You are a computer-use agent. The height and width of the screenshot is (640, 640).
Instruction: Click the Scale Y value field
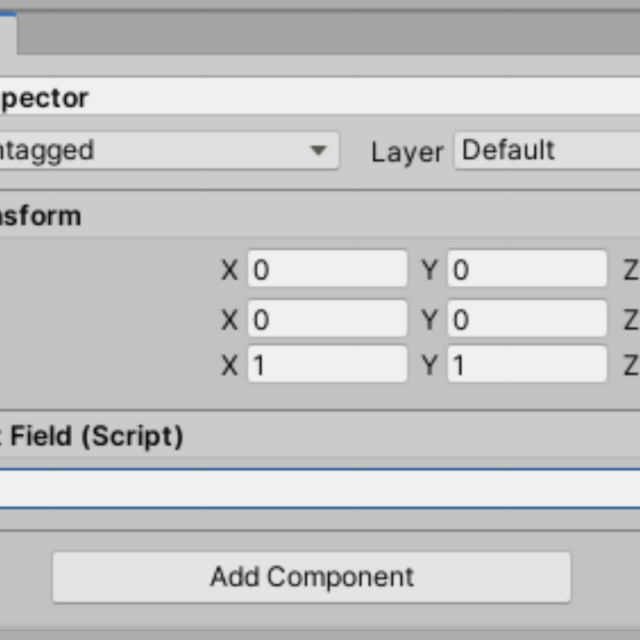(x=527, y=364)
